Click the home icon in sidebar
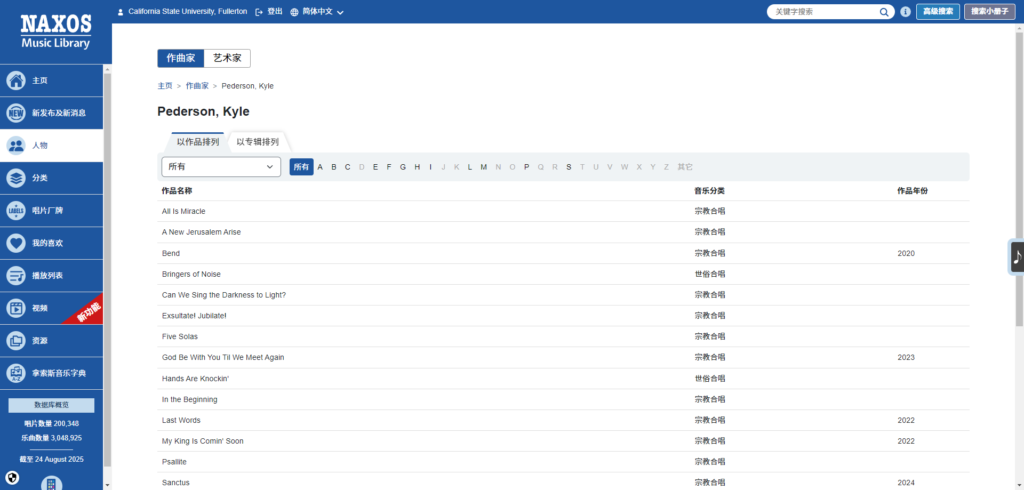This screenshot has width=1024, height=490. 16,81
